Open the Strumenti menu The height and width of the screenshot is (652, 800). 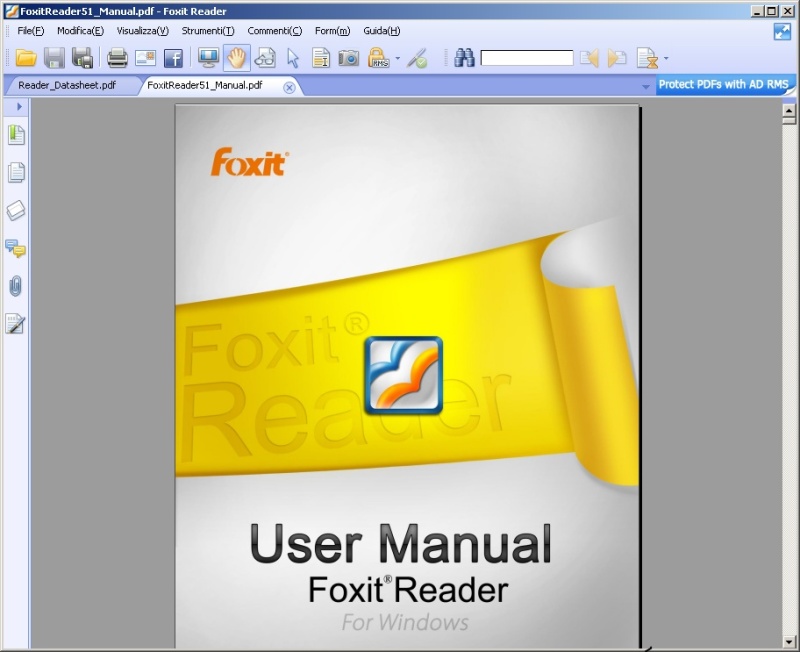[x=208, y=31]
